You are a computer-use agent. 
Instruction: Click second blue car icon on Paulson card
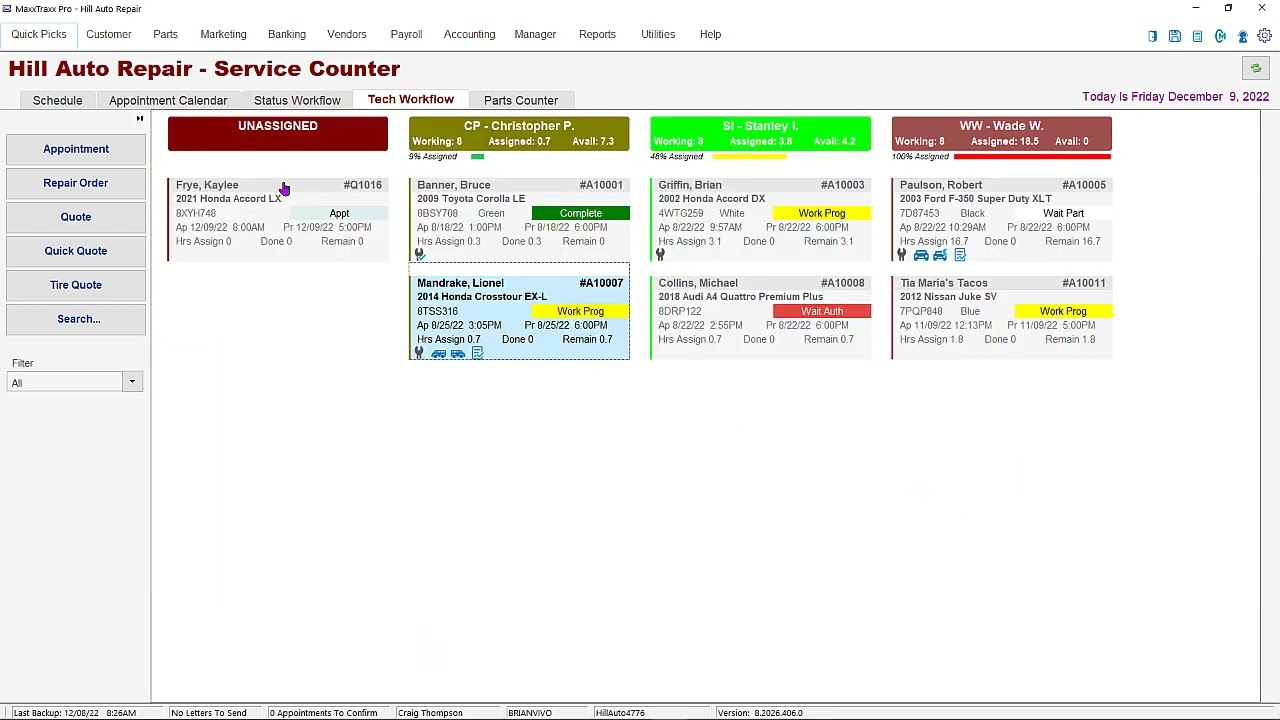[x=940, y=255]
